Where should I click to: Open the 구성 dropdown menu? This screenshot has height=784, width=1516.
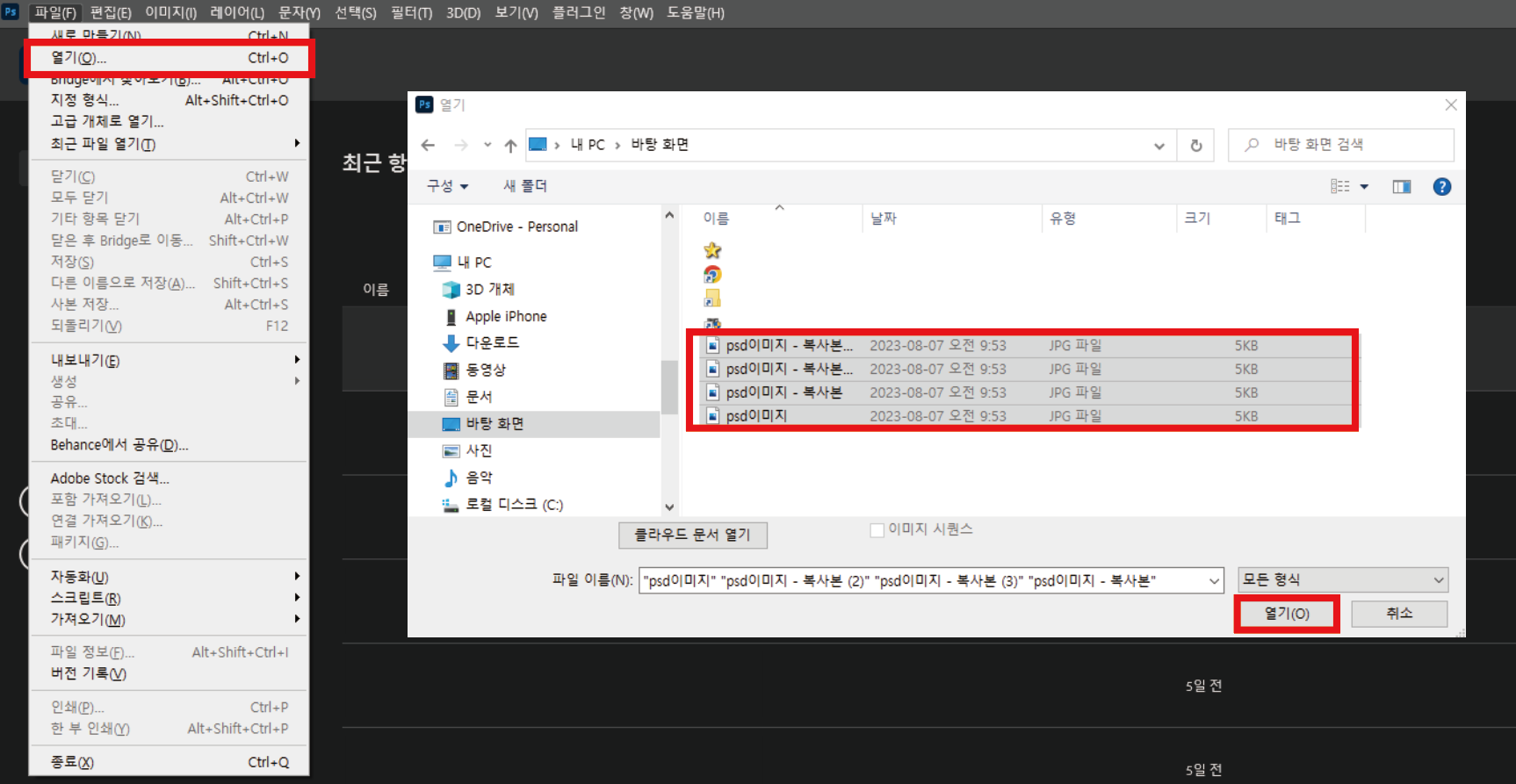(x=448, y=186)
